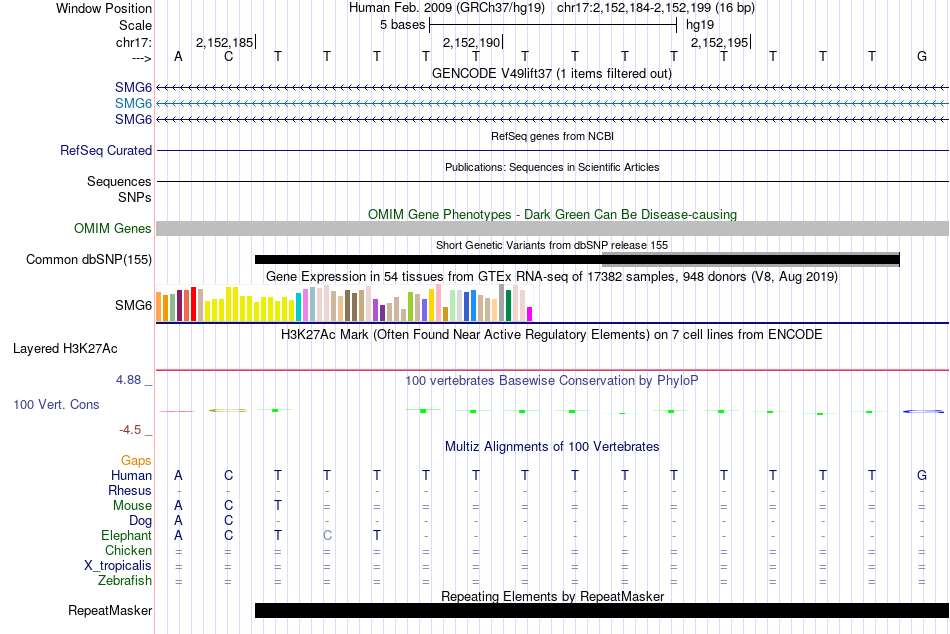Viewport: 950px width, 634px height.
Task: Click the dark green bar in GTEx chart
Action: (508, 305)
